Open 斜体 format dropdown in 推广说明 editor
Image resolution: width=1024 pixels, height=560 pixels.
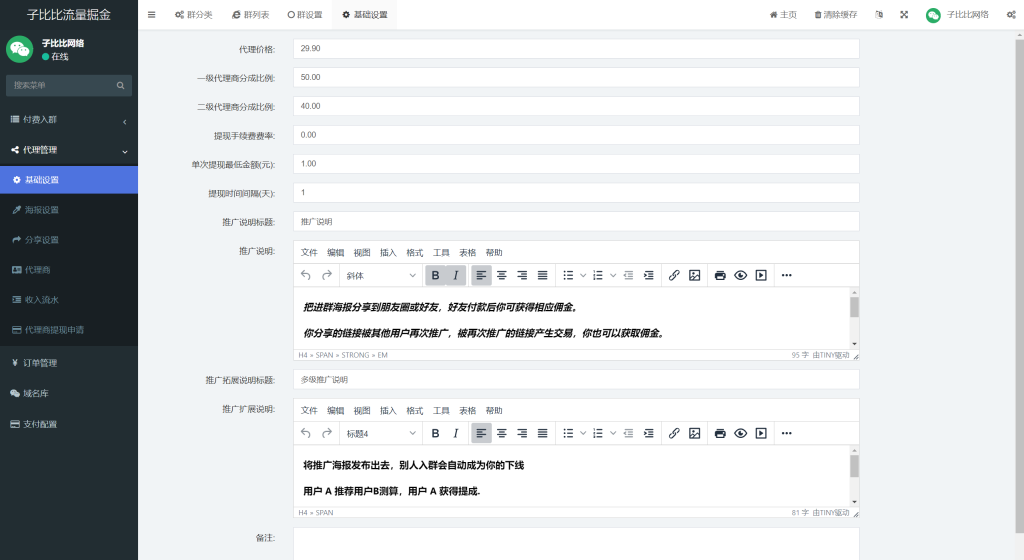381,275
